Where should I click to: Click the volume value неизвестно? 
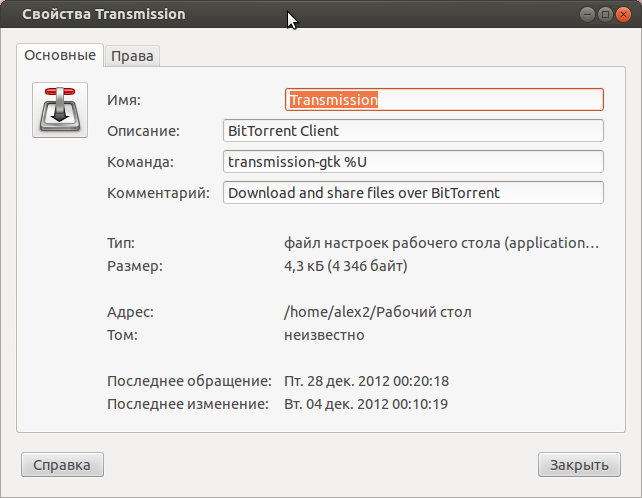324,335
